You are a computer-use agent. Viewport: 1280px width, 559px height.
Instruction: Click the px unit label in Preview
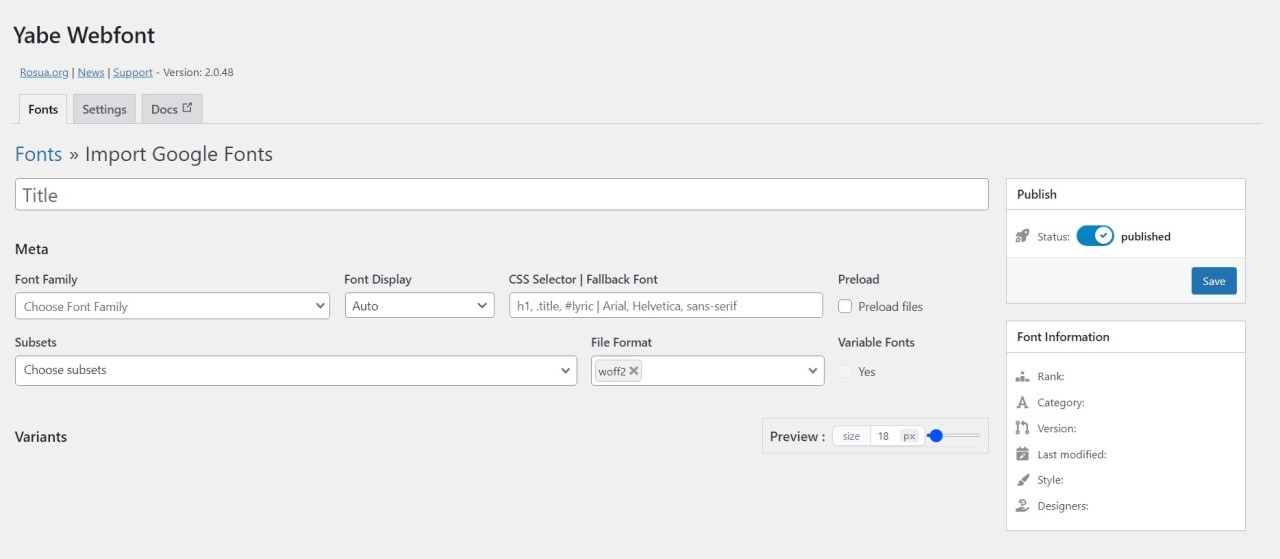[x=909, y=436]
